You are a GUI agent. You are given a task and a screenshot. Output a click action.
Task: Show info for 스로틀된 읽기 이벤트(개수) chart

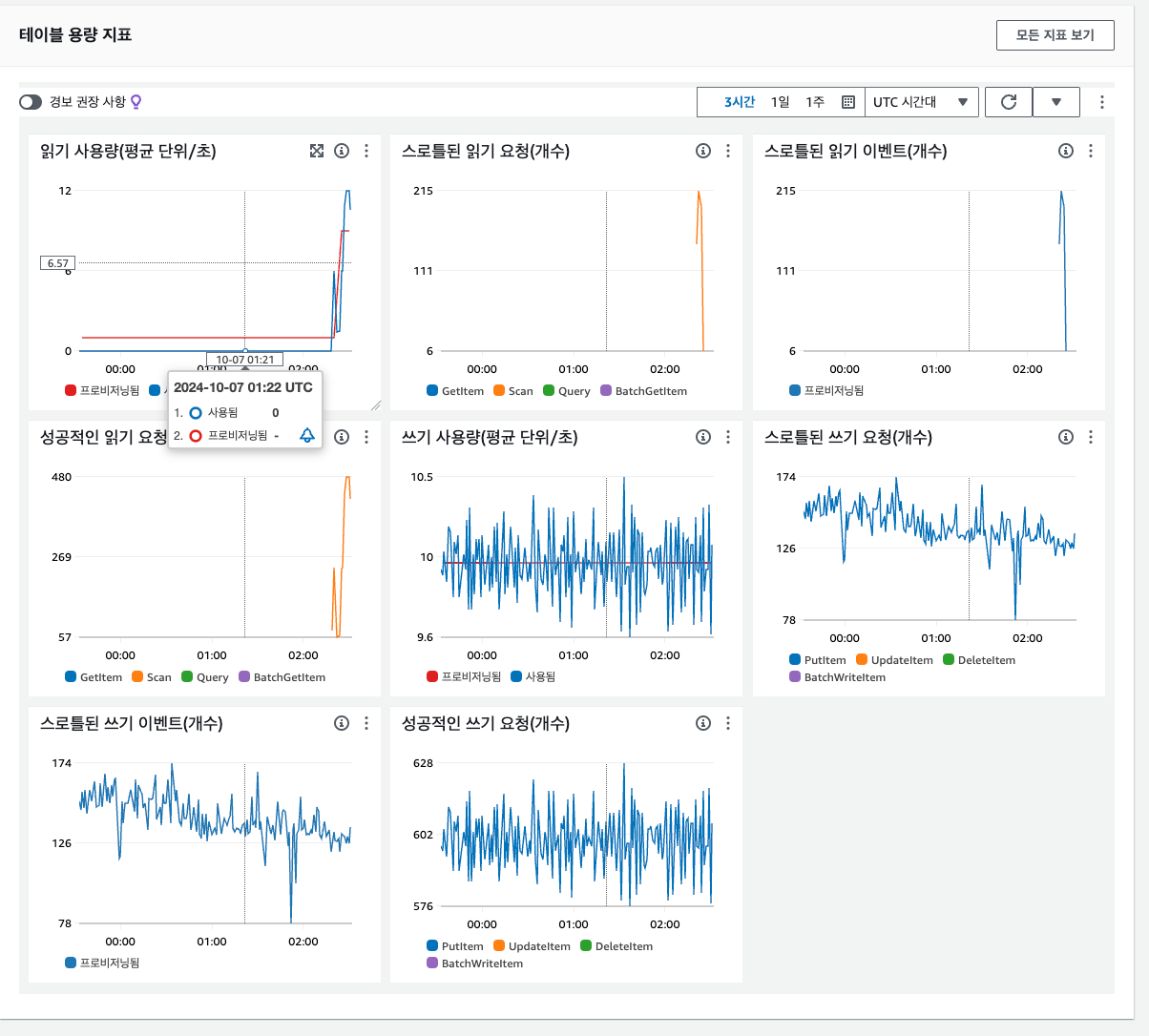pos(1066,151)
